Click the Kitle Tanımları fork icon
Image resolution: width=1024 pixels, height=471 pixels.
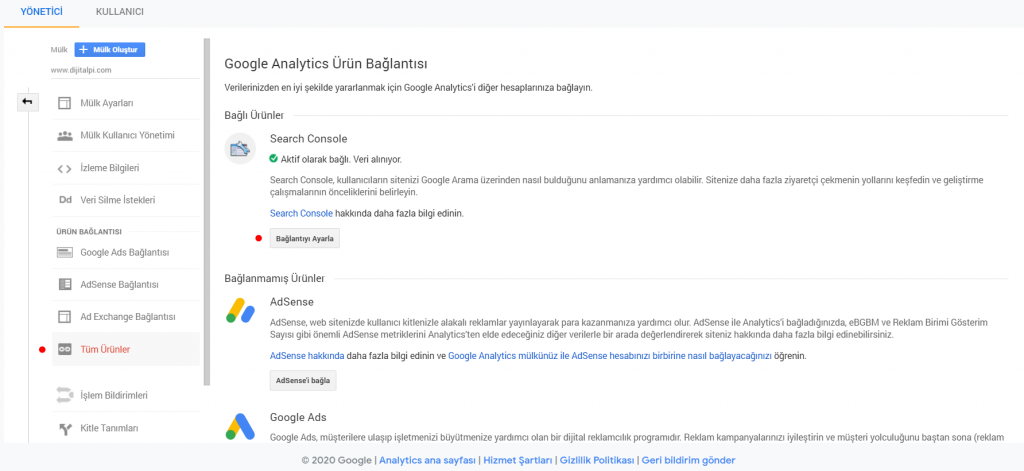(64, 429)
